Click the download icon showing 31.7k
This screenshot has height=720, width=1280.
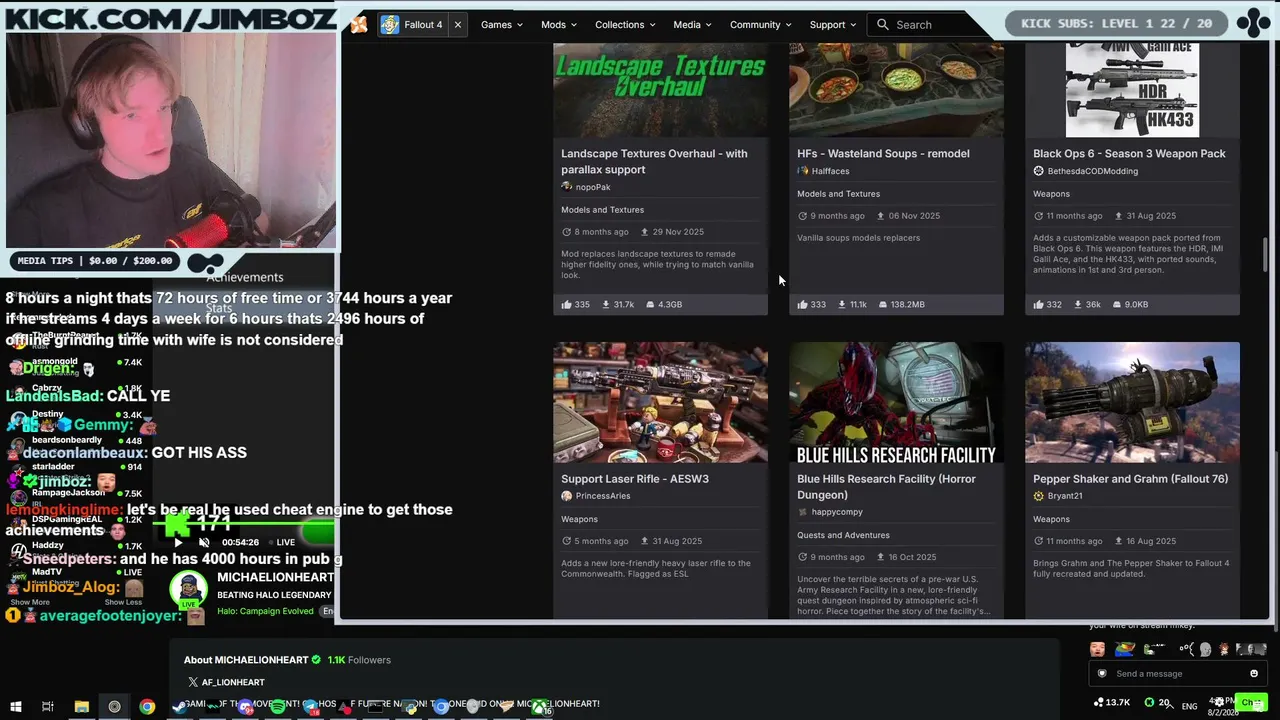(606, 304)
